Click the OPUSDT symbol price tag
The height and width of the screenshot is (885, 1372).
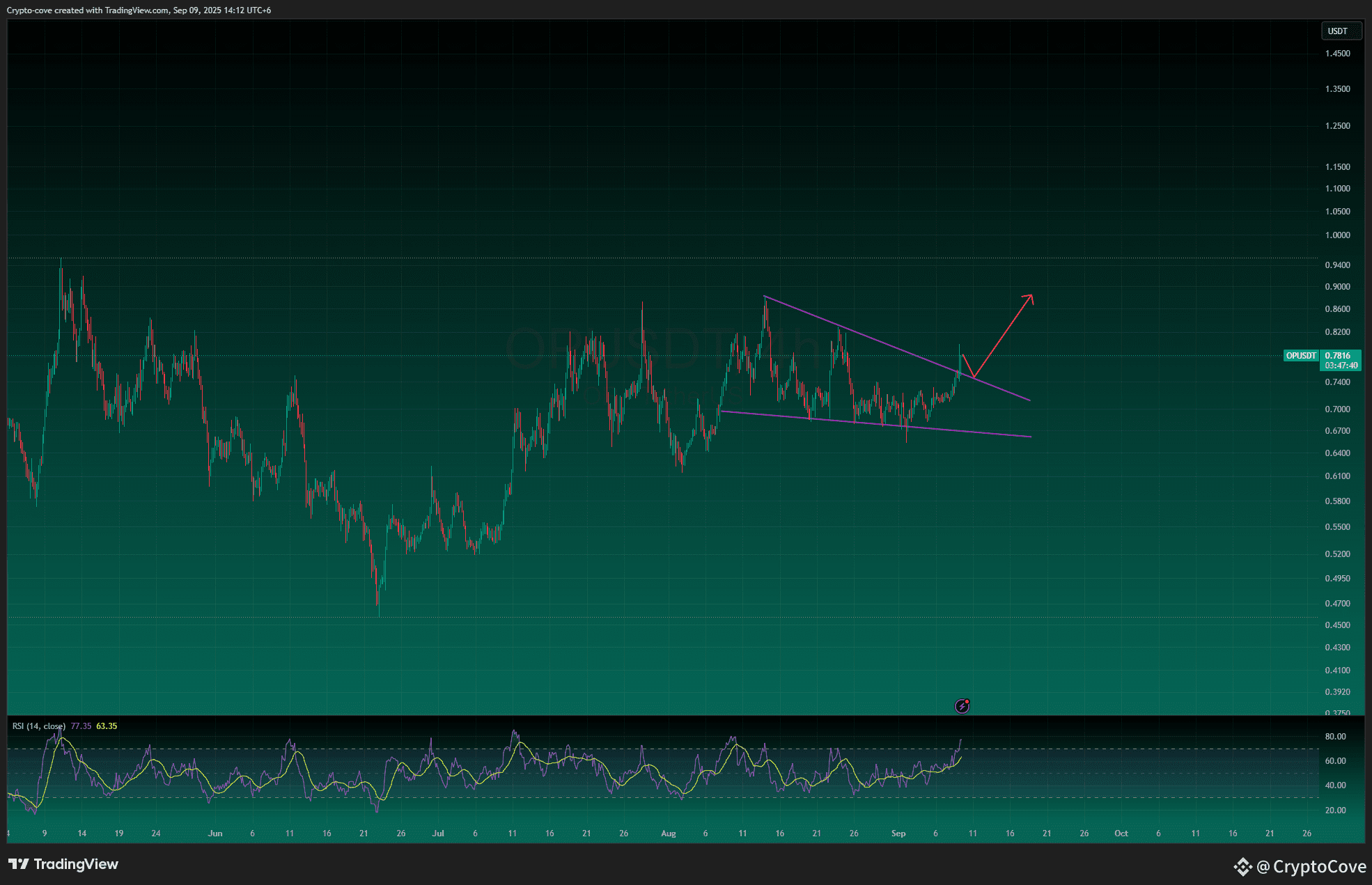point(1301,356)
